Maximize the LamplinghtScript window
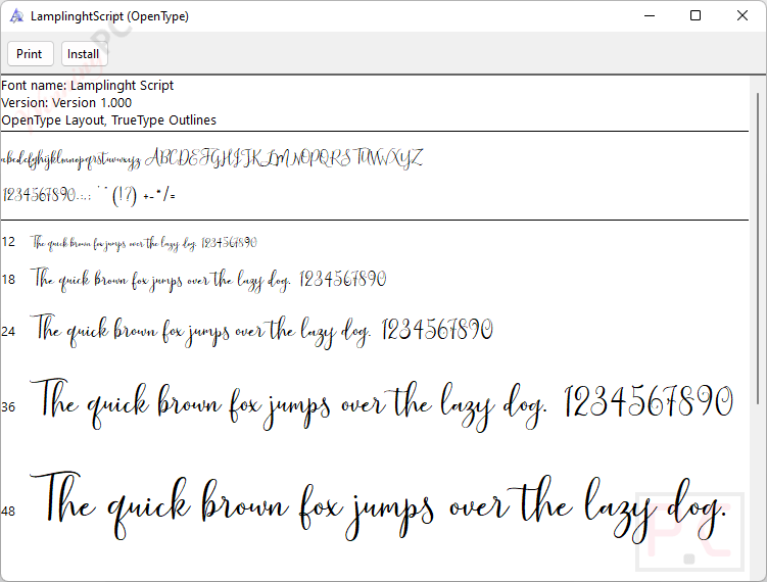This screenshot has width=767, height=582. click(695, 16)
